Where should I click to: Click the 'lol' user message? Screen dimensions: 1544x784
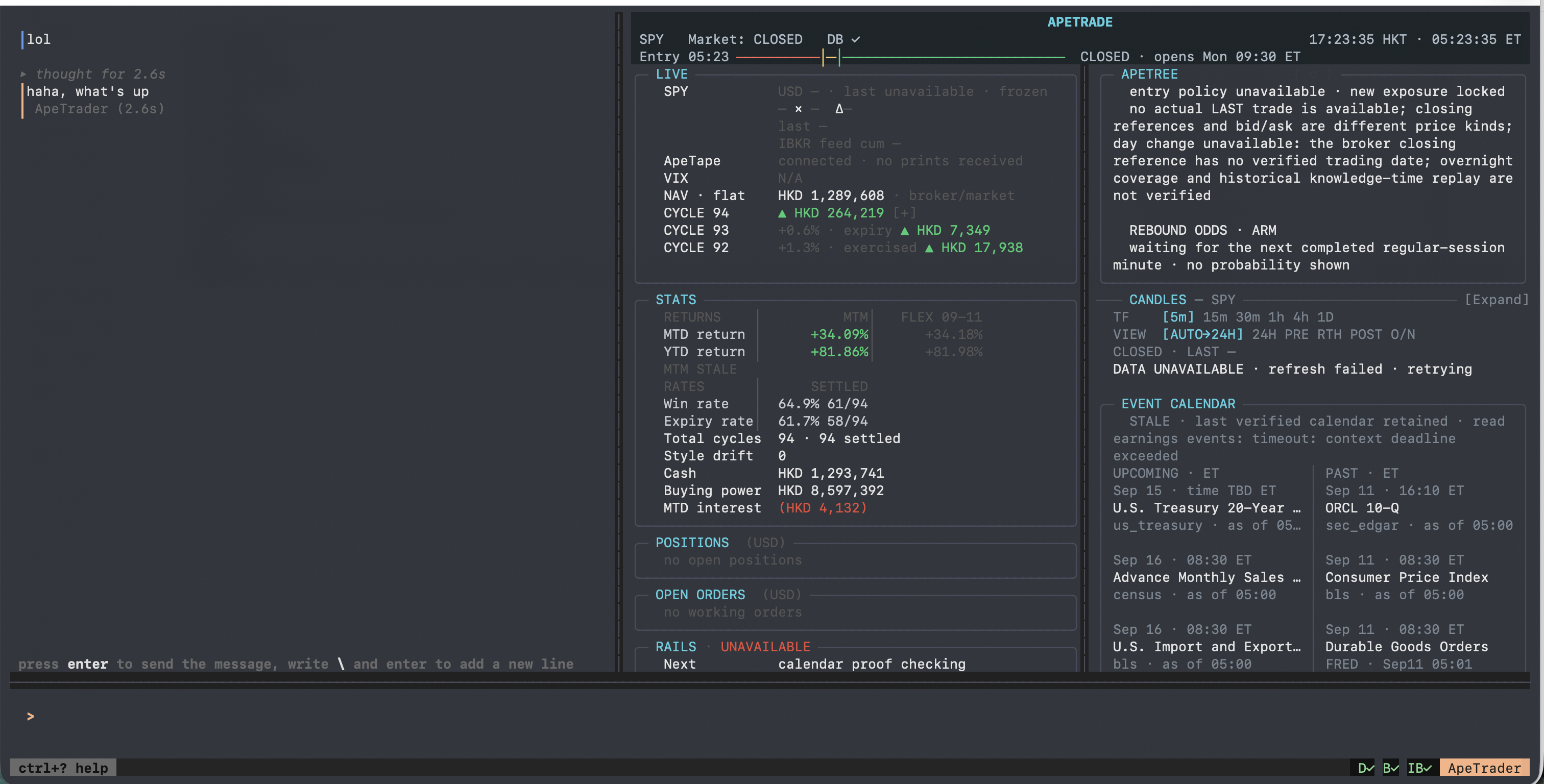(38, 40)
